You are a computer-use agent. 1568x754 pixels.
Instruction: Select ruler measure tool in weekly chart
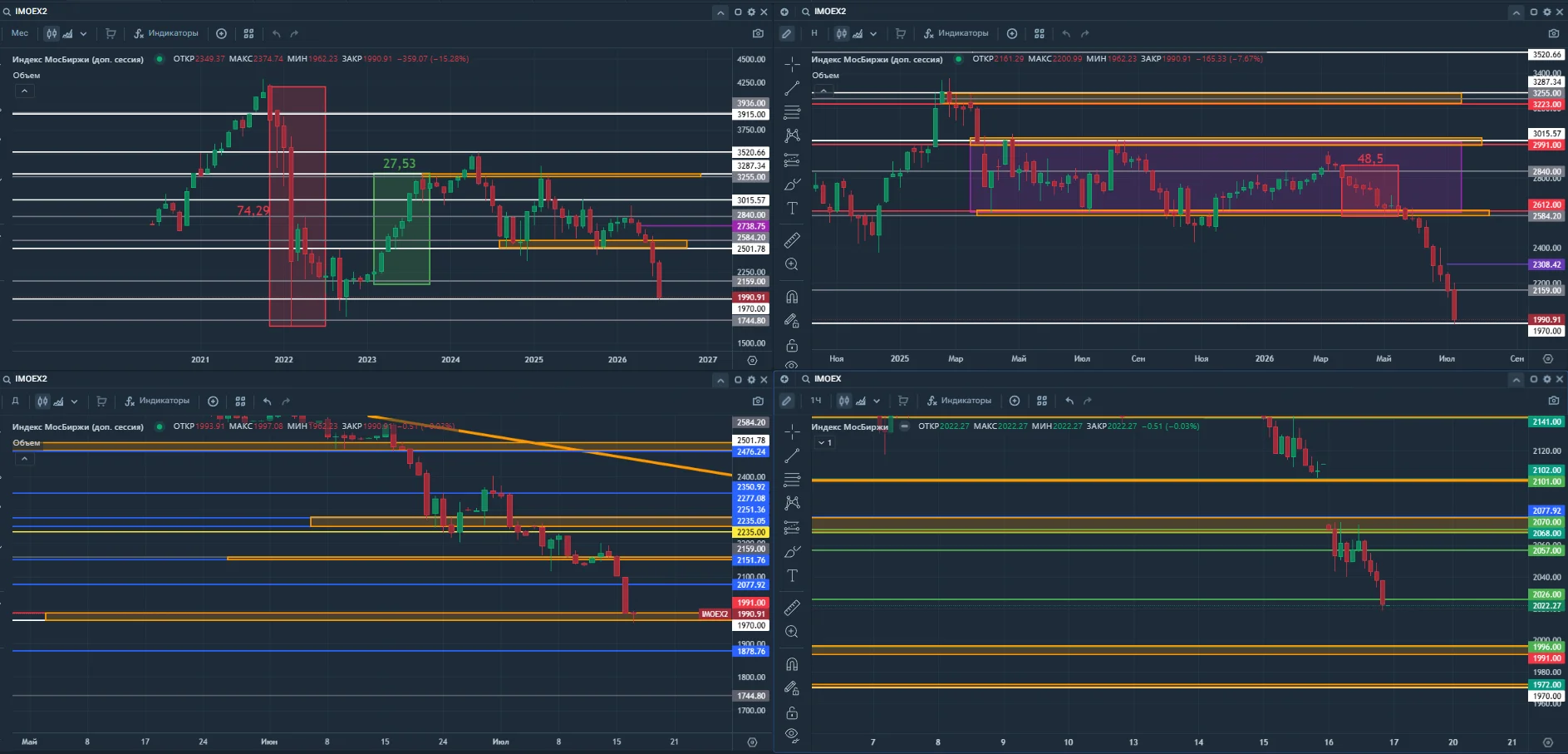coord(792,240)
